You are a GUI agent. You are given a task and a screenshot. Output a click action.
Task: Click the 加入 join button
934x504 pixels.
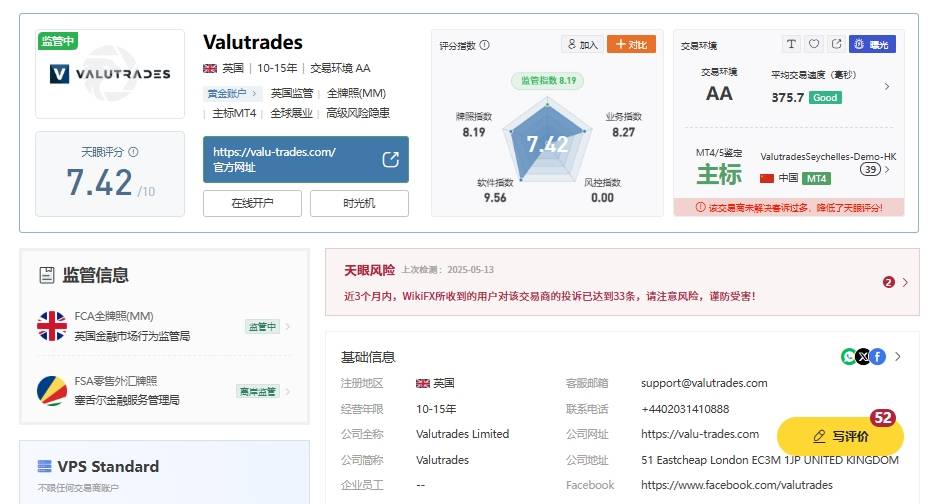[x=583, y=45]
